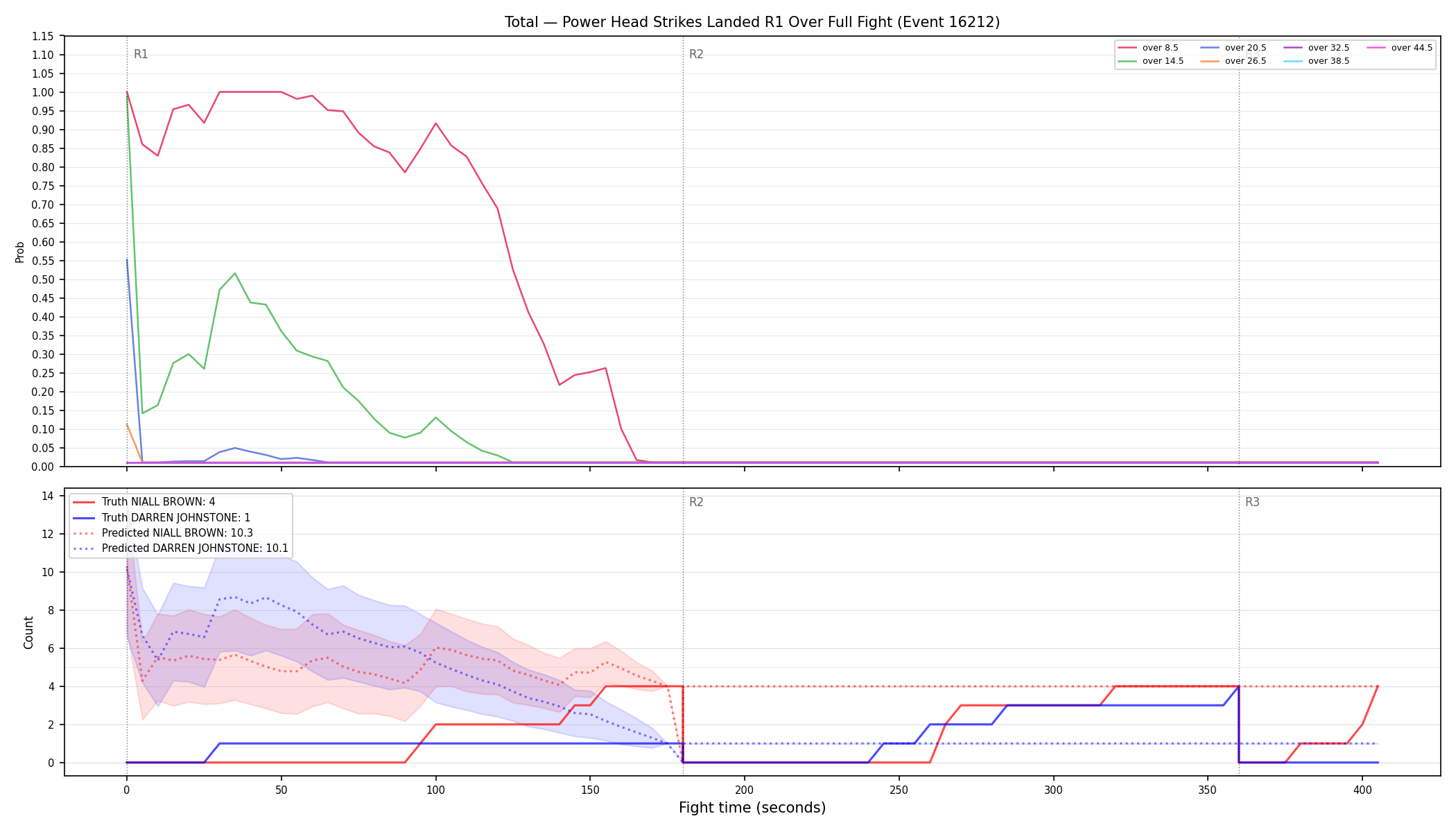Click the 0.85 tick on Prob axis
The height and width of the screenshot is (832, 1456).
point(43,148)
